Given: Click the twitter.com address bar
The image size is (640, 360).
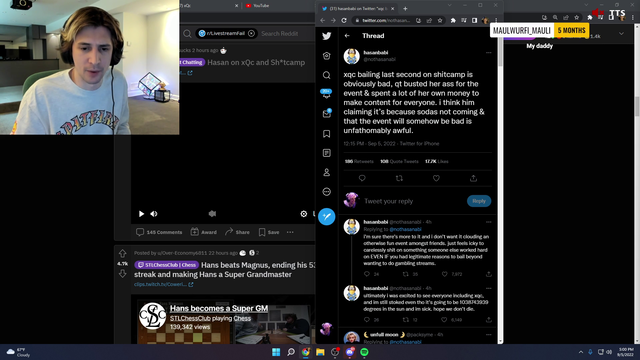Looking at the screenshot, I should pyautogui.click(x=386, y=20).
